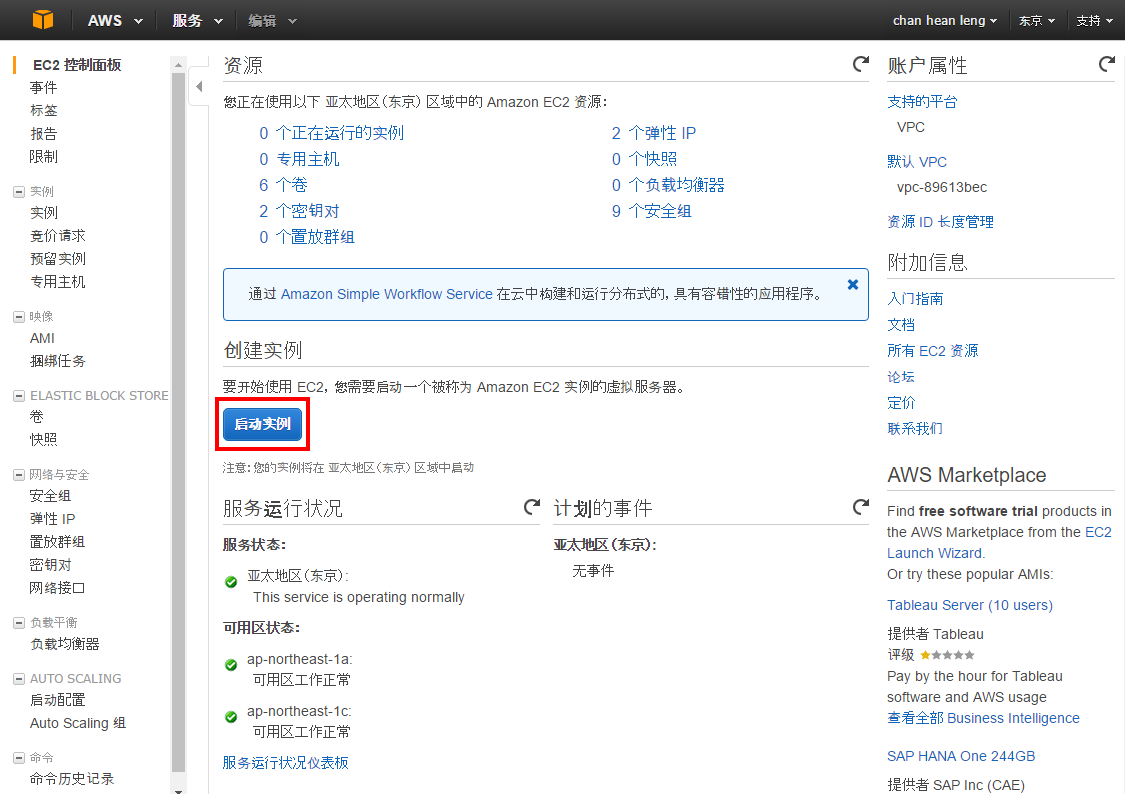The image size is (1125, 794).
Task: Refresh the 资源 resources section
Action: [x=860, y=65]
